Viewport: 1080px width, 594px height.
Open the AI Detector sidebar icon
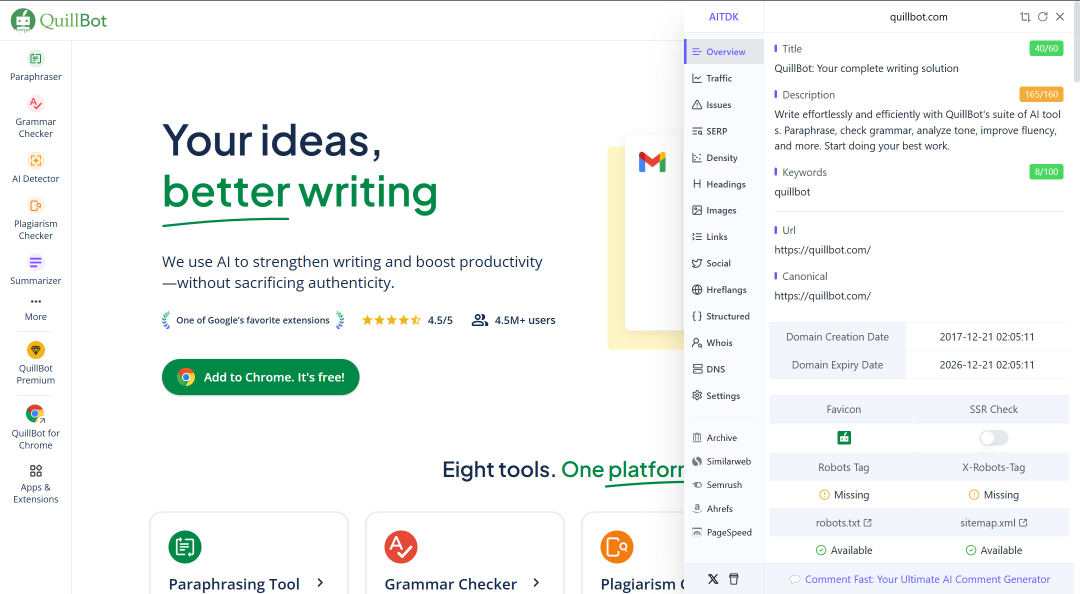pyautogui.click(x=36, y=168)
